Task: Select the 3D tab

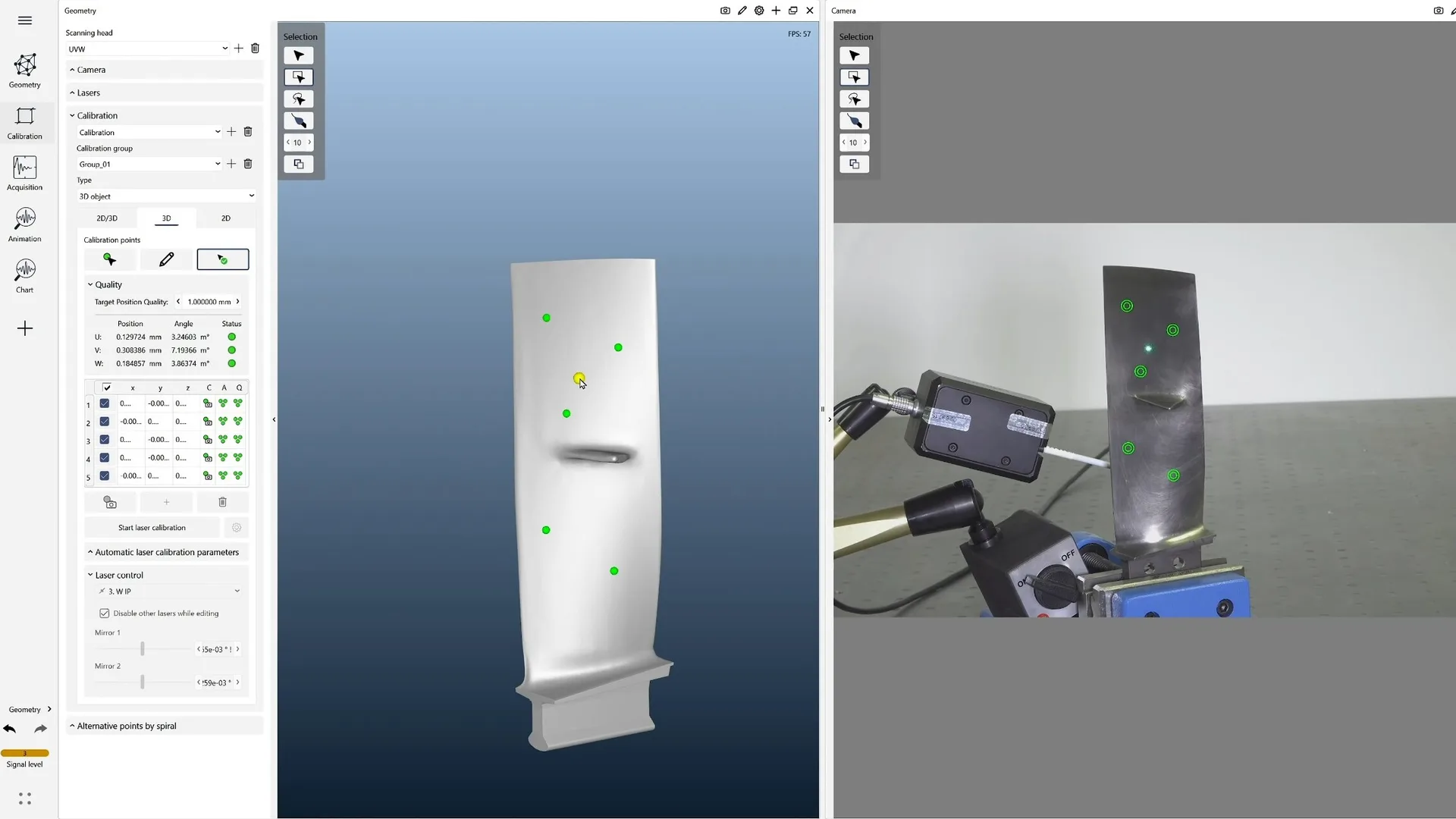Action: pos(166,218)
